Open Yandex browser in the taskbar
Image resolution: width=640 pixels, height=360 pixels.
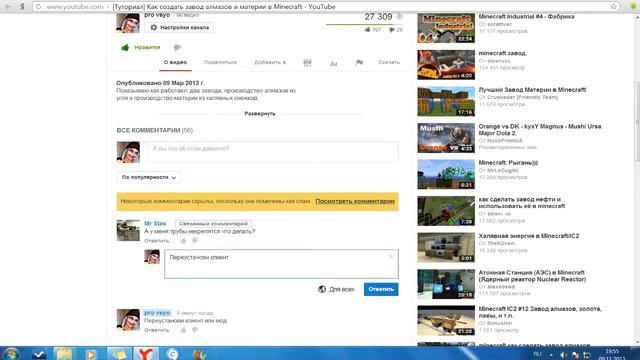pos(145,354)
